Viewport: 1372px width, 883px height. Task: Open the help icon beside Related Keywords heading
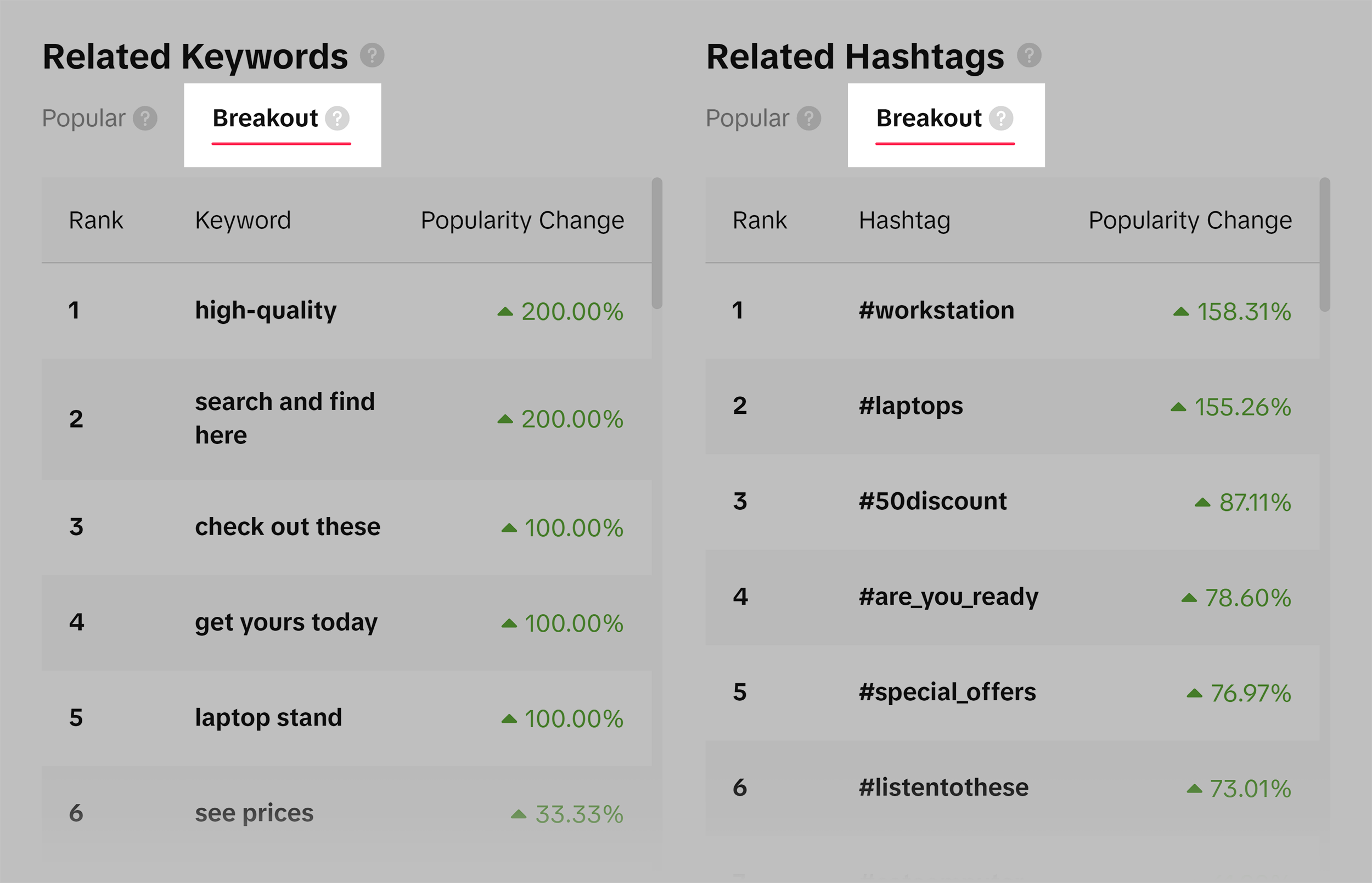373,55
